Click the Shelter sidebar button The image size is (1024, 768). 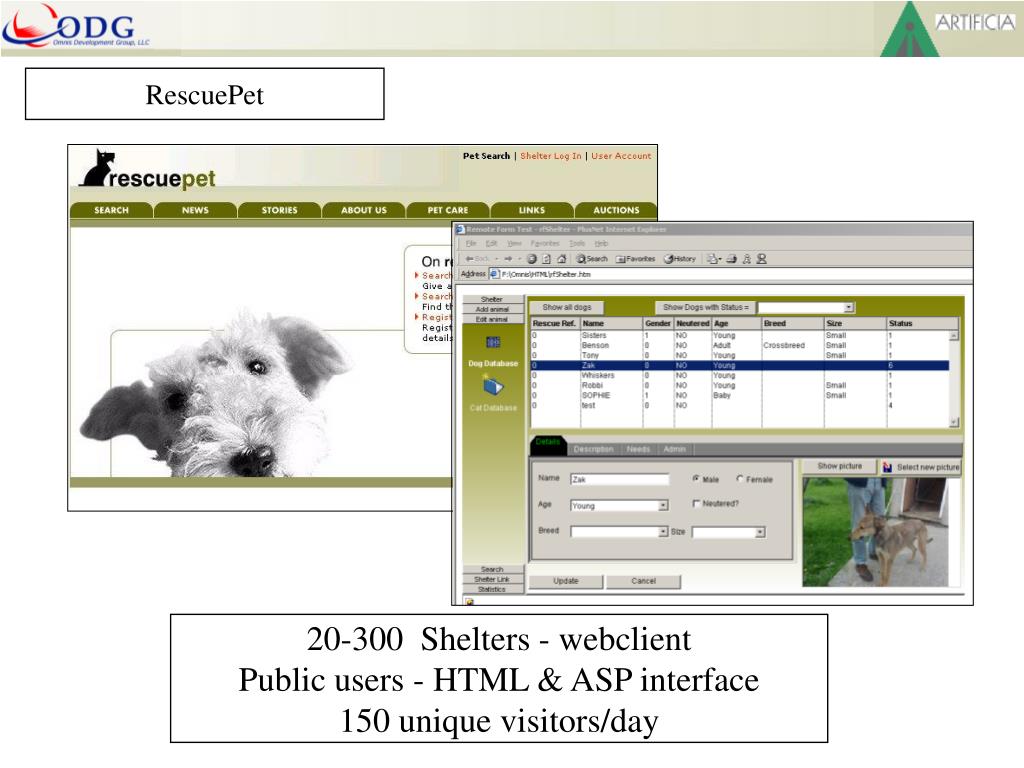[492, 299]
